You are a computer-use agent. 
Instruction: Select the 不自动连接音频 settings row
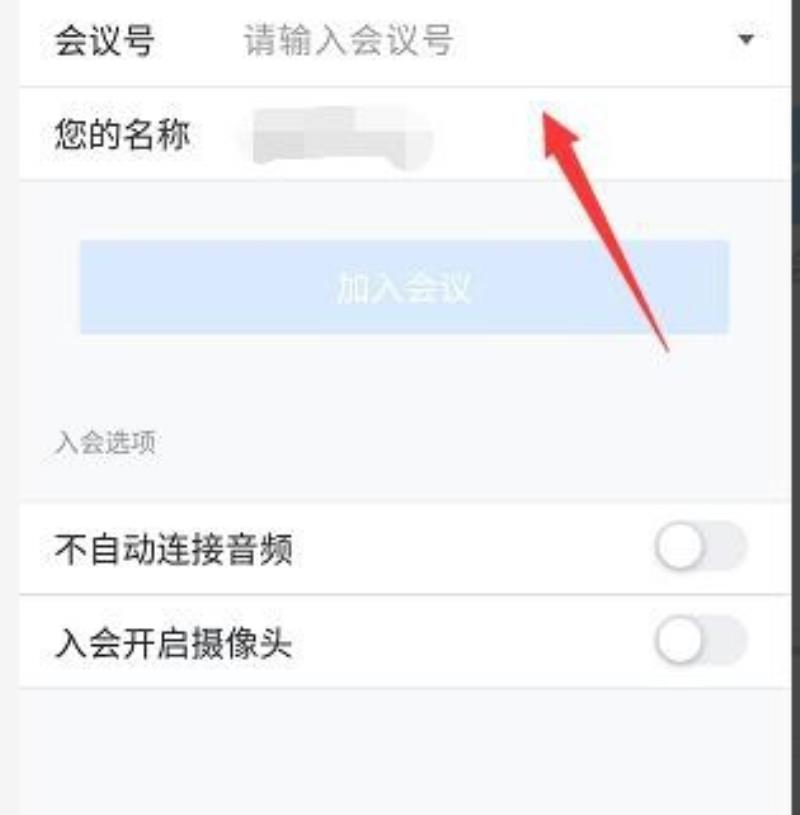pos(405,549)
